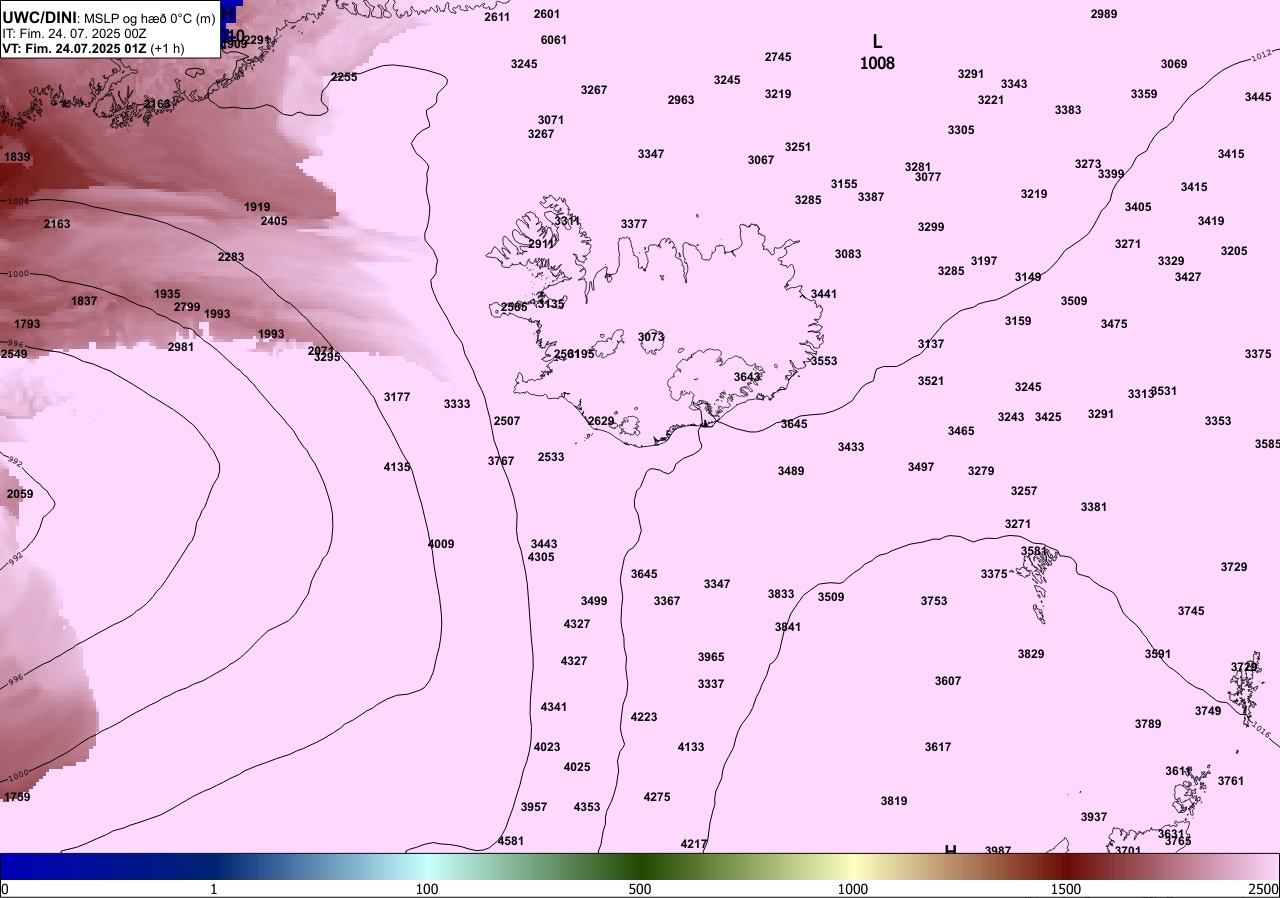Select the height value 3509 near 3159

[1074, 301]
